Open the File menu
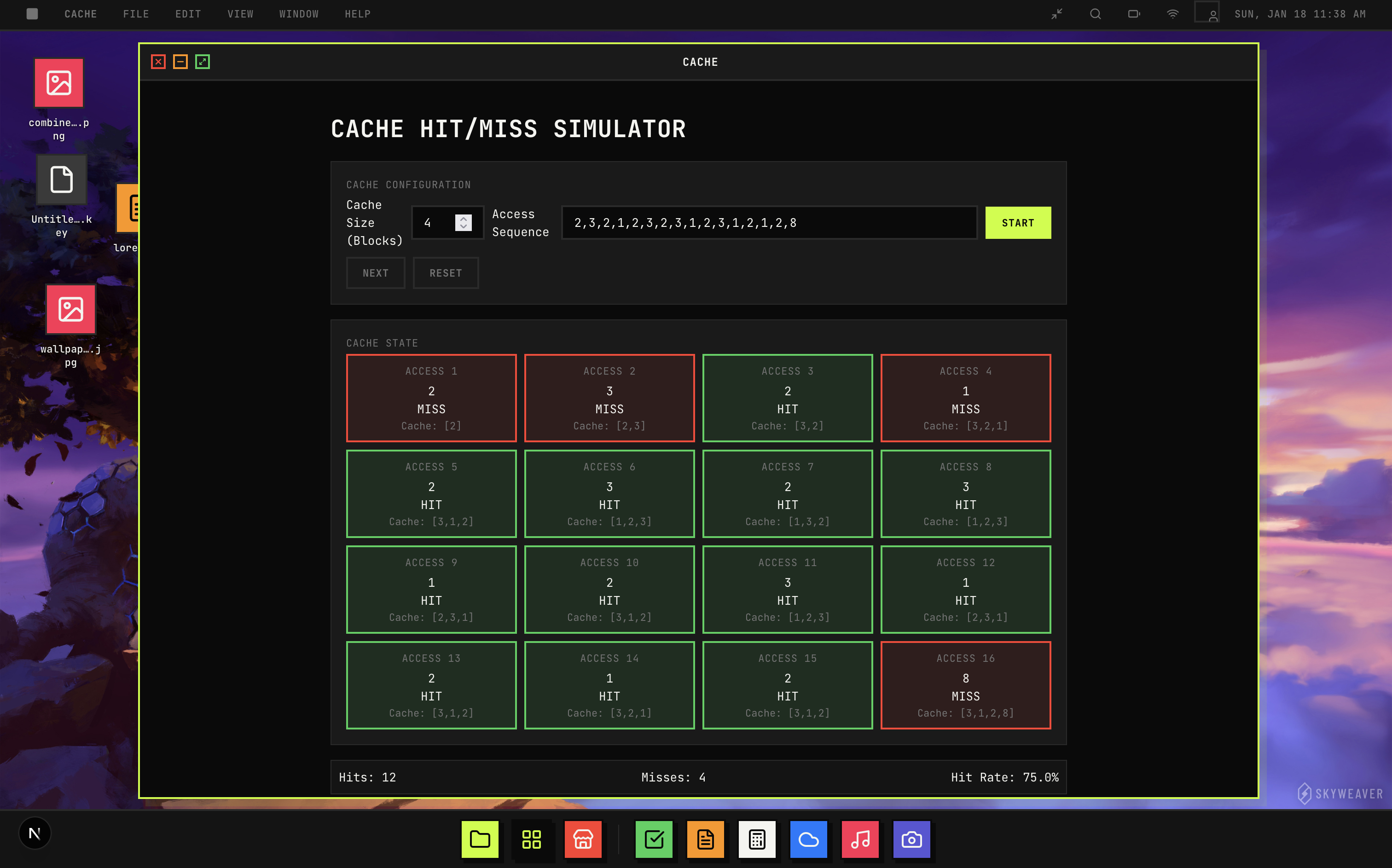Viewport: 1392px width, 868px height. (x=135, y=14)
